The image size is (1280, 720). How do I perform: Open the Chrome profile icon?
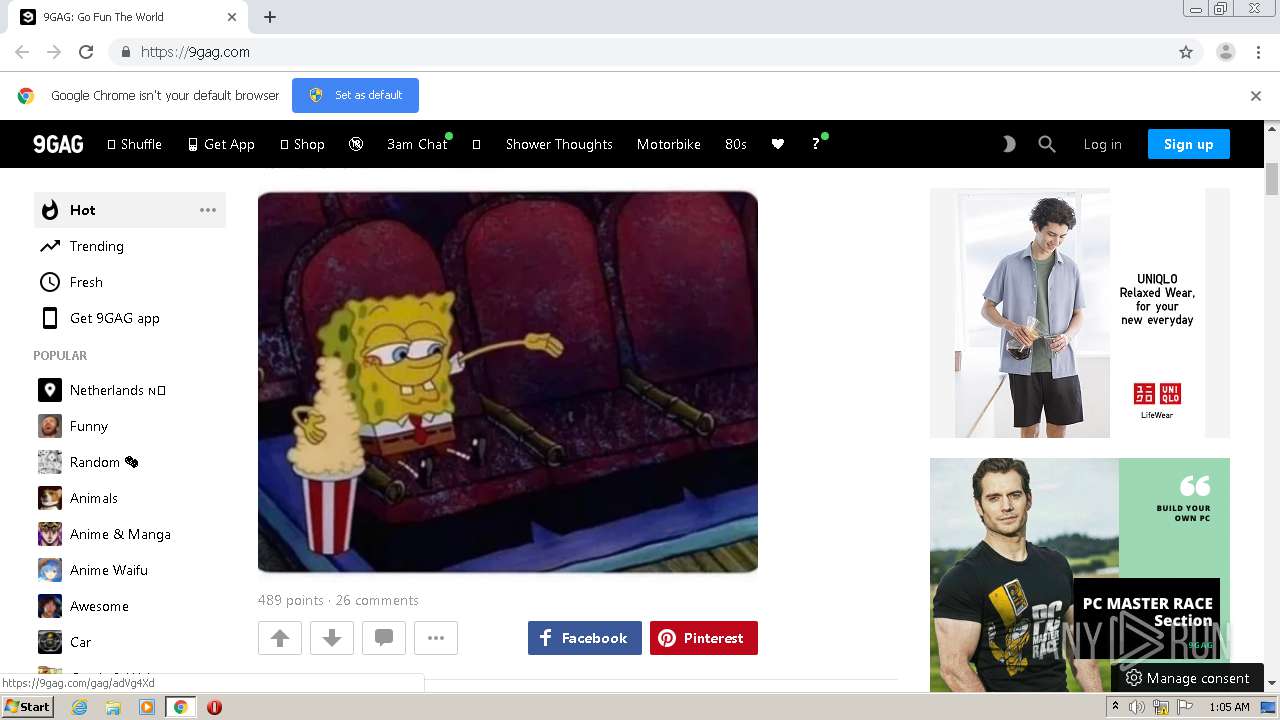click(x=1226, y=52)
